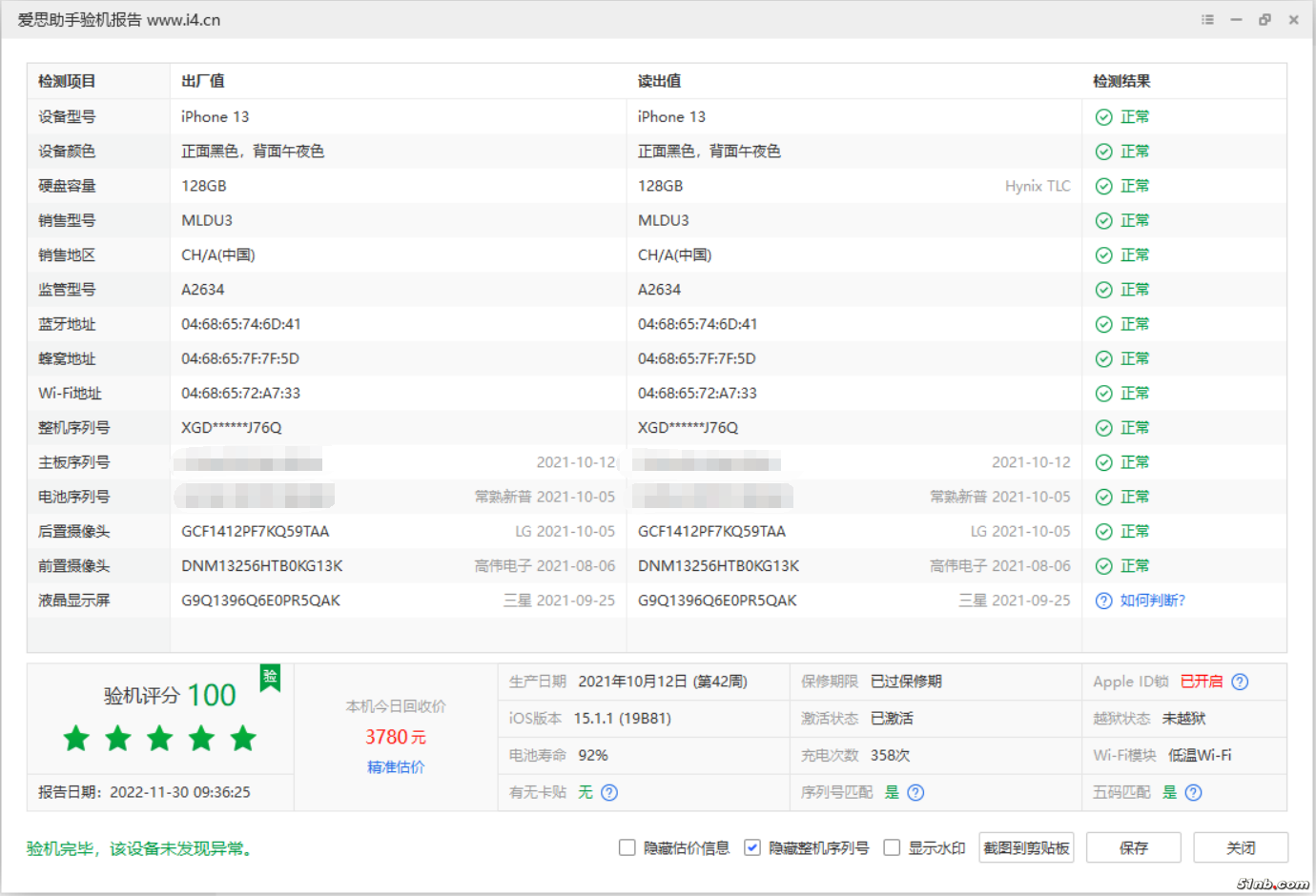This screenshot has height=896, width=1316.
Task: Tick the 显示水印 checkbox
Action: point(892,847)
